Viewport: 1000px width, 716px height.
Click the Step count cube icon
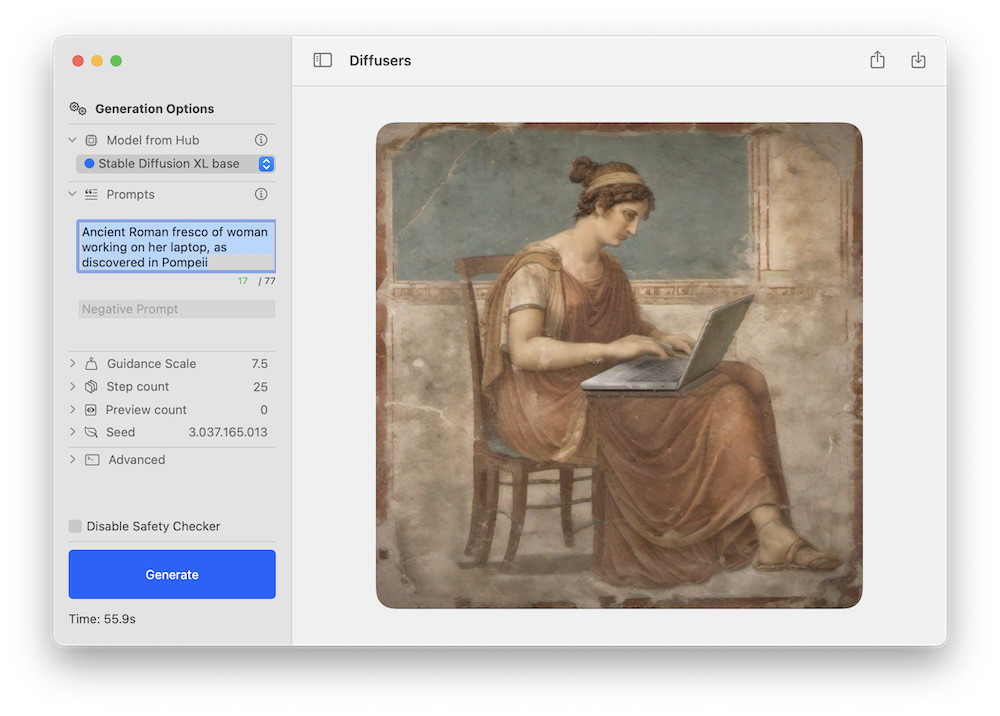[x=91, y=386]
